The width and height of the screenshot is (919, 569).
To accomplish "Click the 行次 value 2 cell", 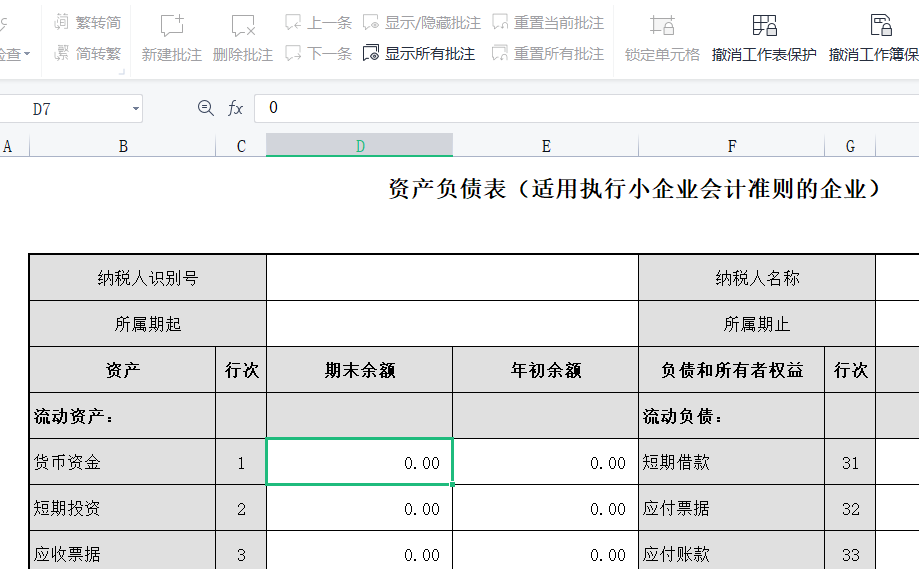I will 241,508.
